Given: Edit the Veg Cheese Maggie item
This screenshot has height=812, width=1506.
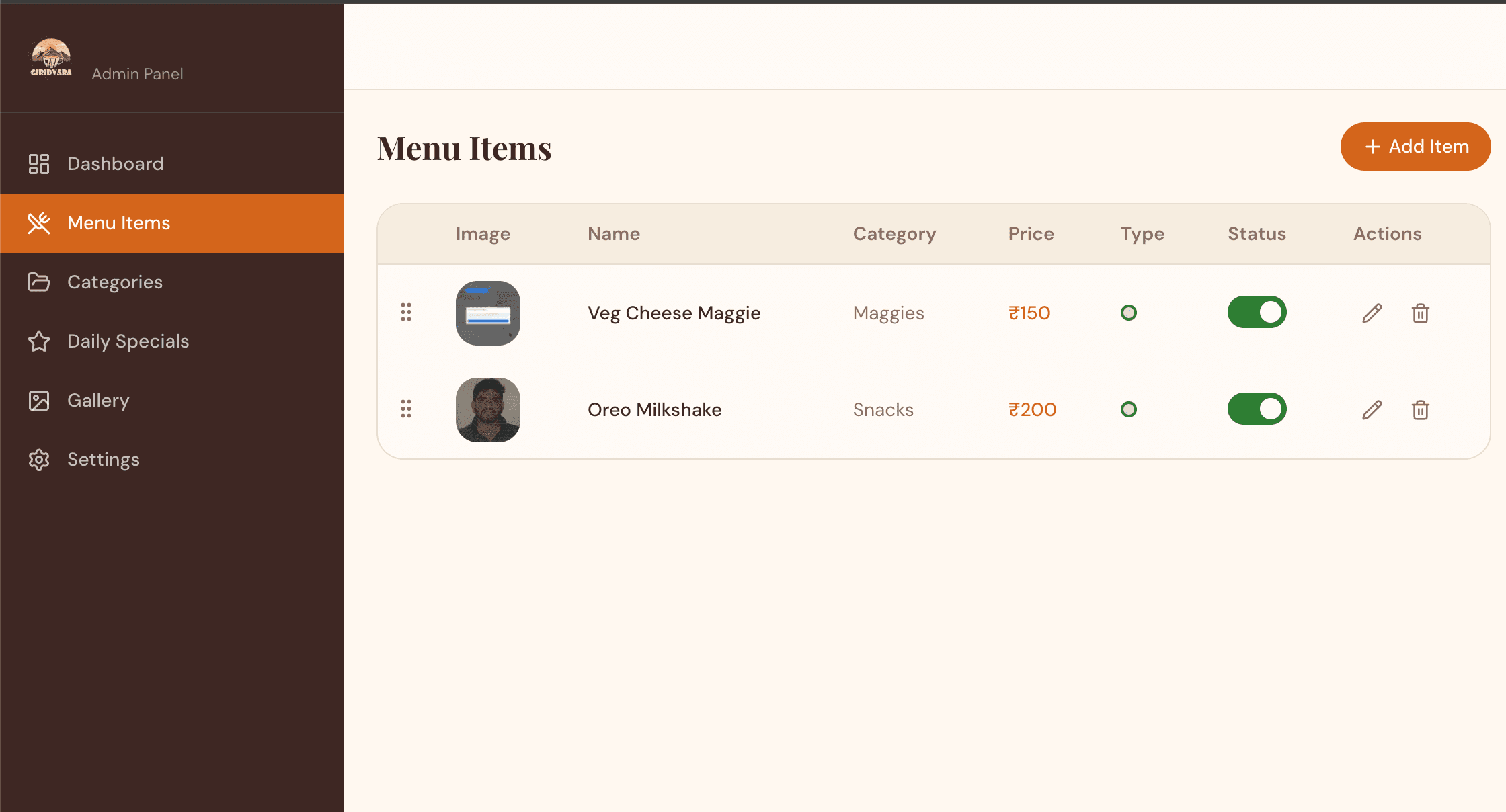Looking at the screenshot, I should tap(1372, 313).
